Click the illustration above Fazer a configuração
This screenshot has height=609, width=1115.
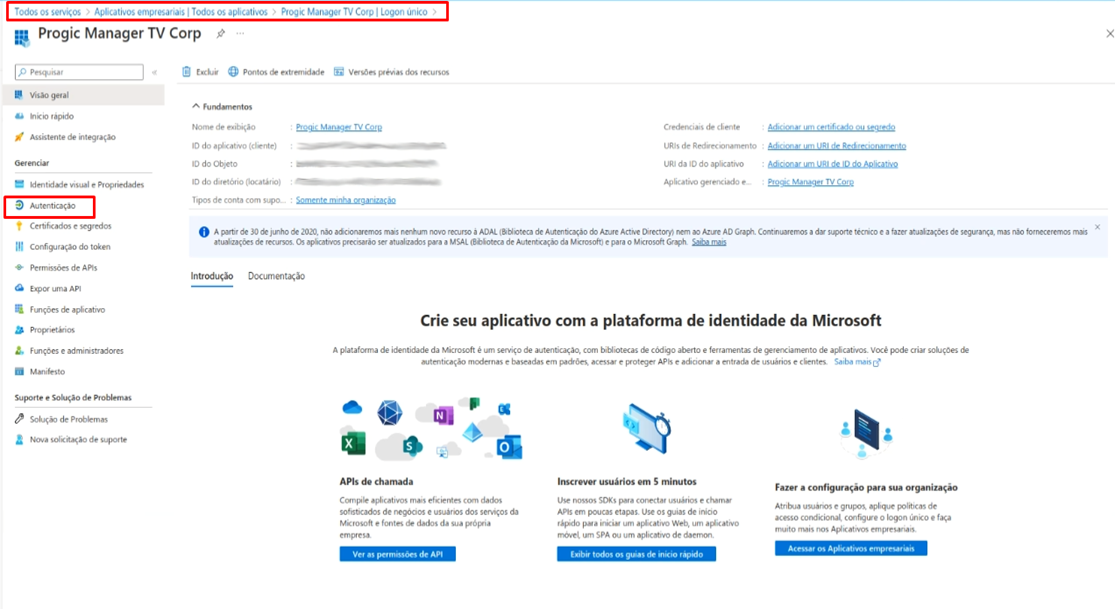pos(866,434)
